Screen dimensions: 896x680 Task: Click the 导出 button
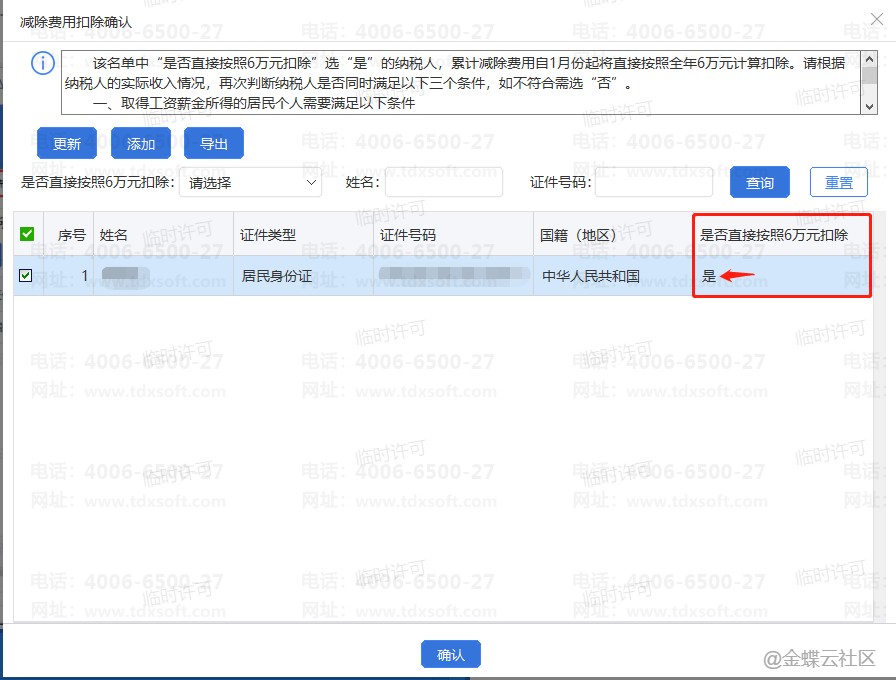pyautogui.click(x=214, y=144)
